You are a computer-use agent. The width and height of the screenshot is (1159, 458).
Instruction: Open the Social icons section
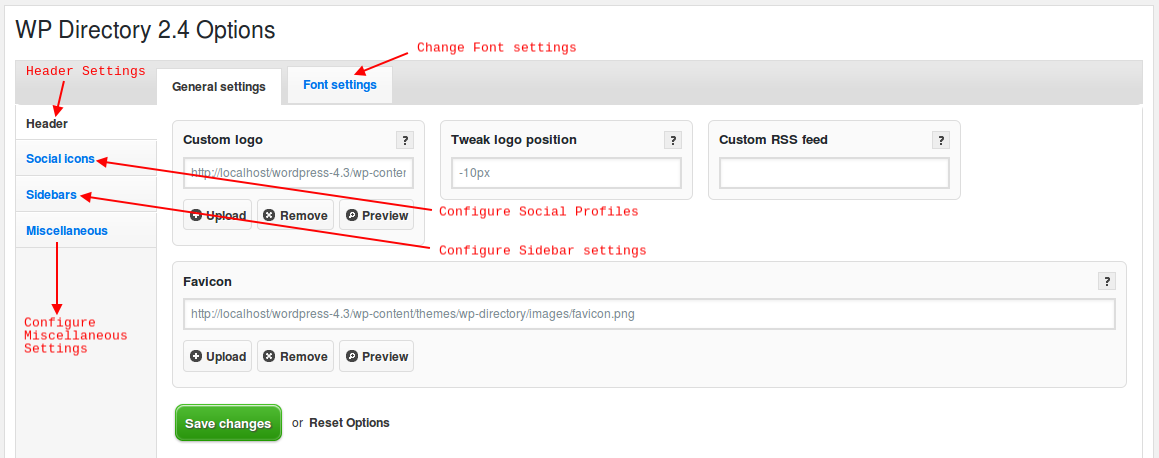(x=61, y=159)
